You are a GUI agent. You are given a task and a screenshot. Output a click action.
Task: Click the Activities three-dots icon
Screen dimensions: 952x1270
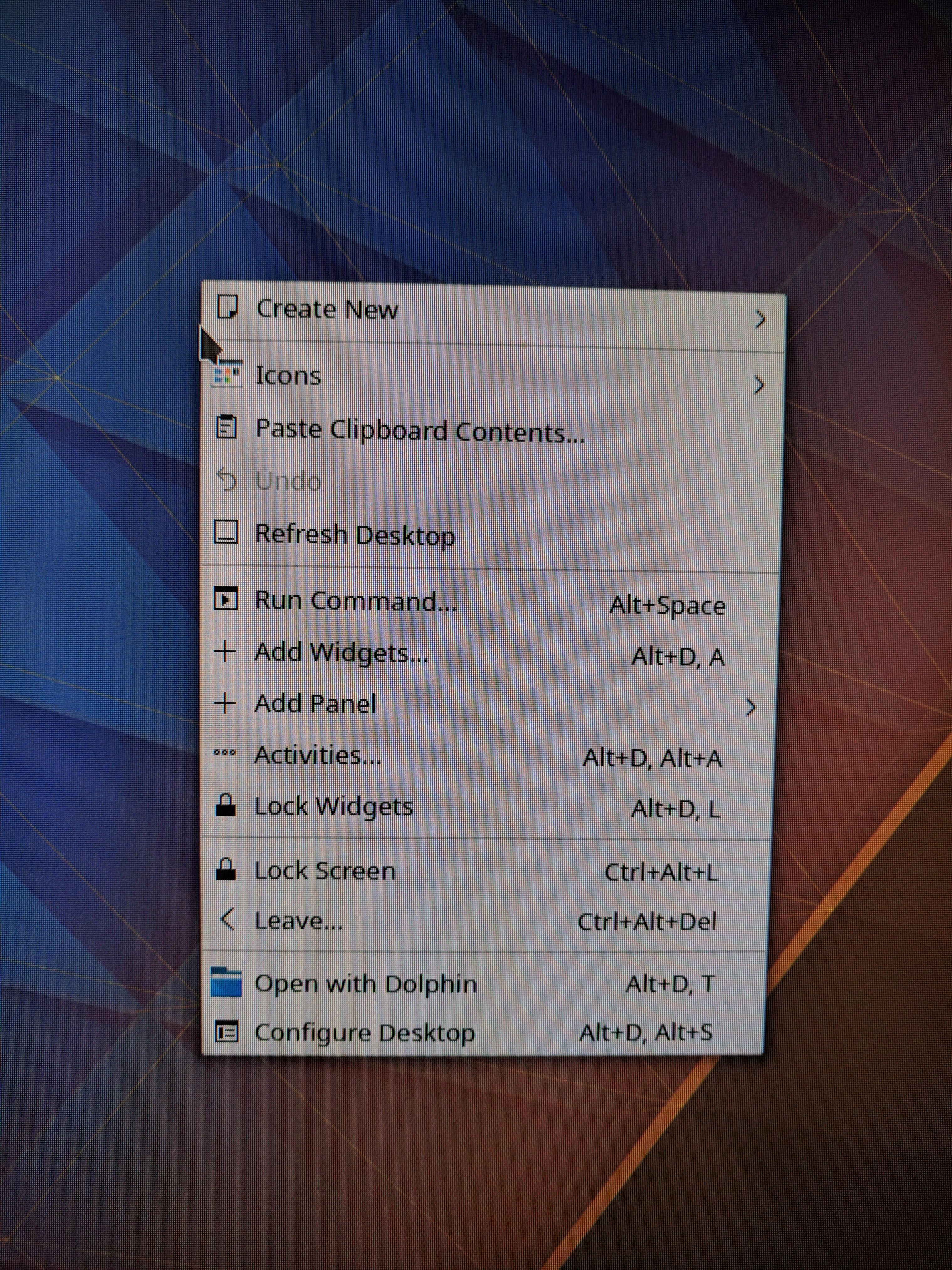pyautogui.click(x=225, y=753)
